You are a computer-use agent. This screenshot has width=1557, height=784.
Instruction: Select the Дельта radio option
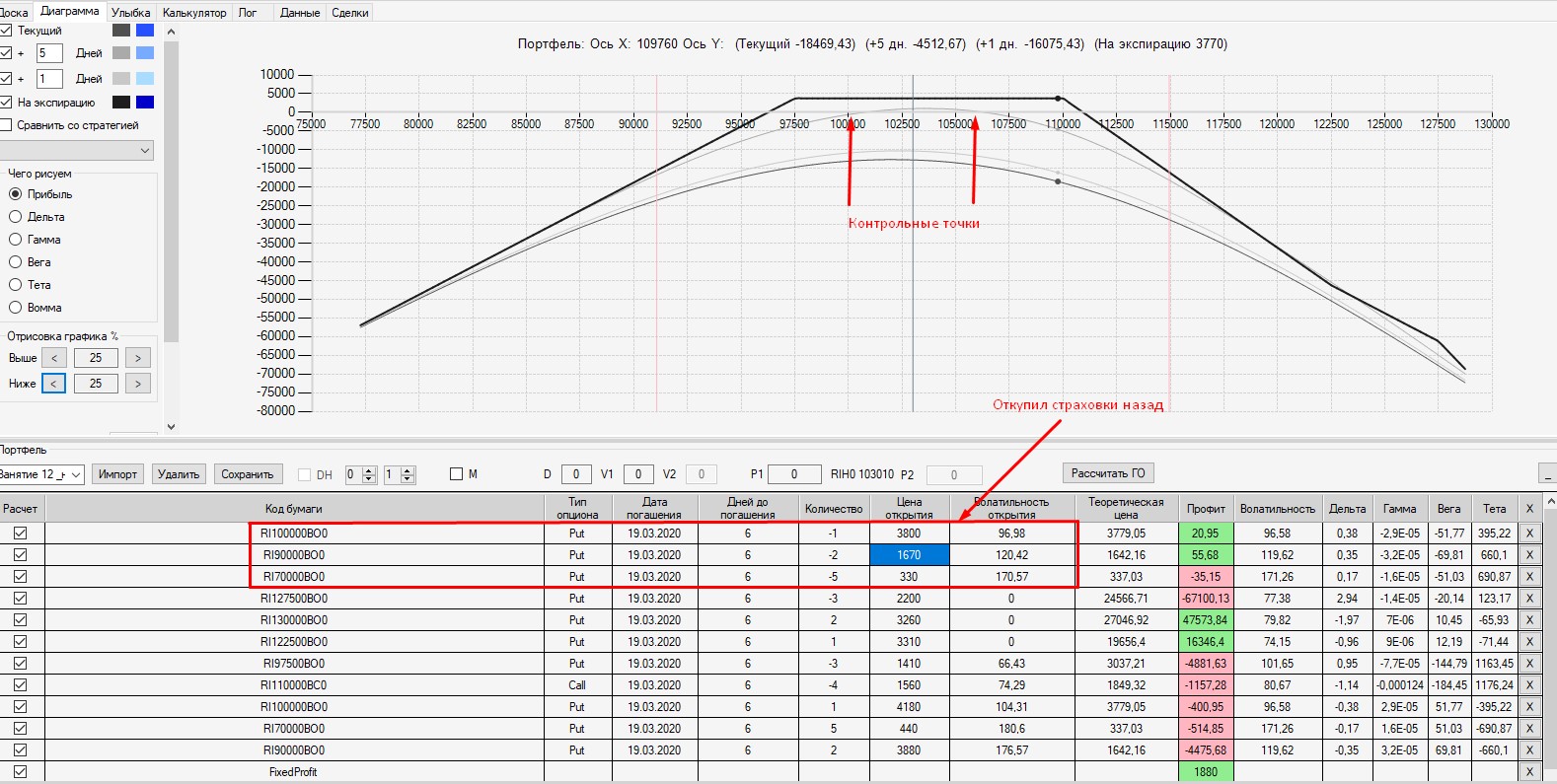click(15, 217)
